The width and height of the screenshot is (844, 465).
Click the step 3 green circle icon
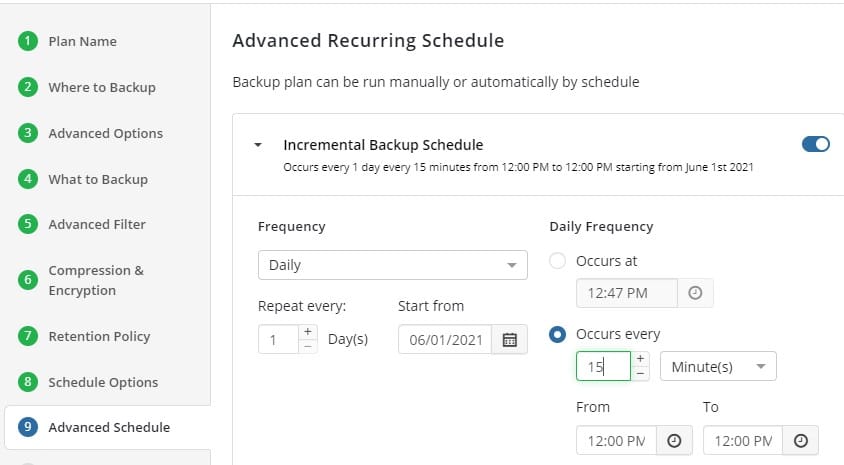(28, 132)
